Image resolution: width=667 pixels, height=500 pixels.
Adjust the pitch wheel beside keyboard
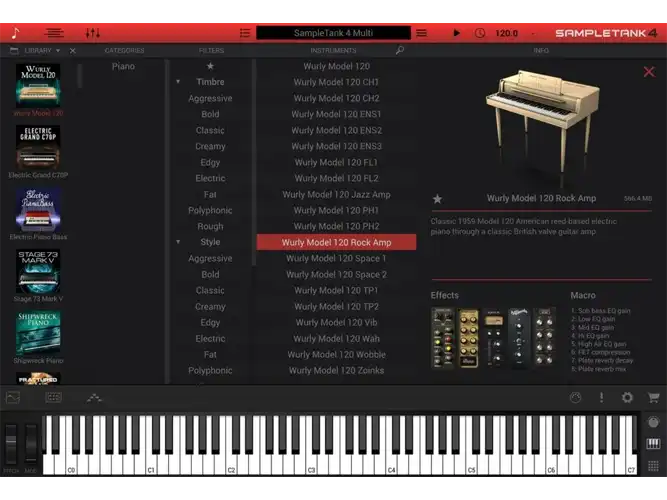[x=11, y=444]
